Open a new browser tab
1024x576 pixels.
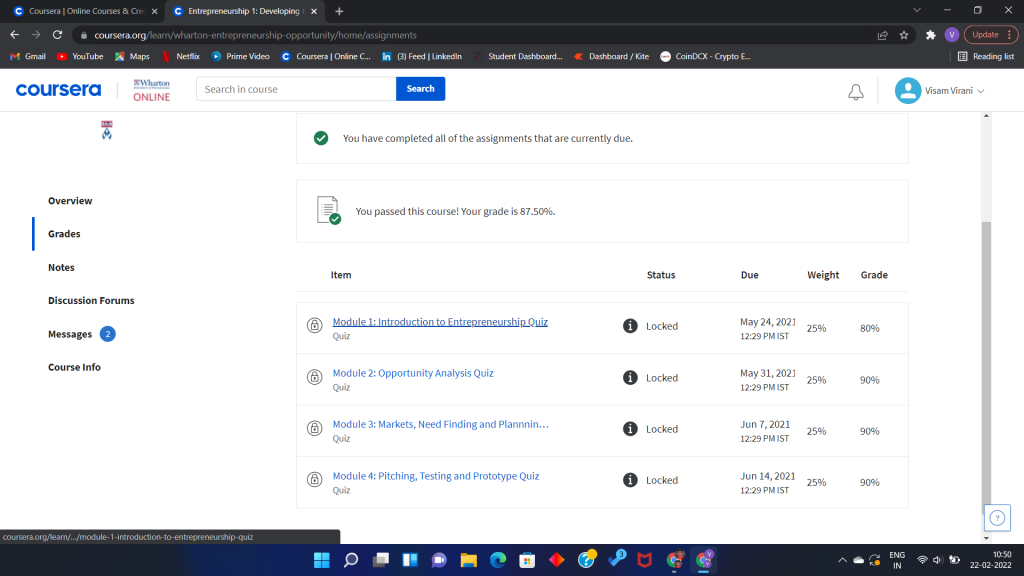(339, 11)
